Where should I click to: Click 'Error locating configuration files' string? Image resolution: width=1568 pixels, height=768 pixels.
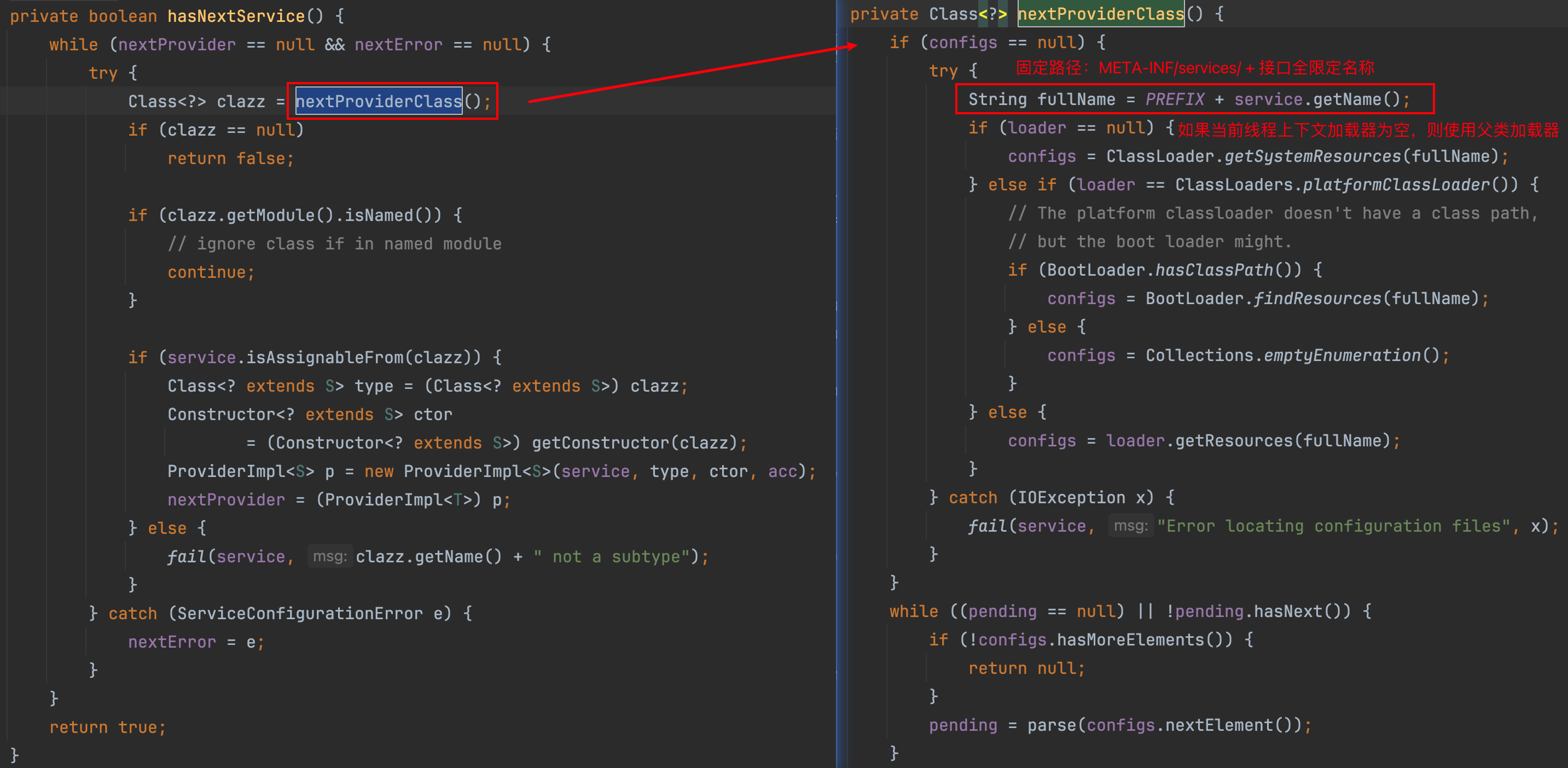tap(1333, 526)
